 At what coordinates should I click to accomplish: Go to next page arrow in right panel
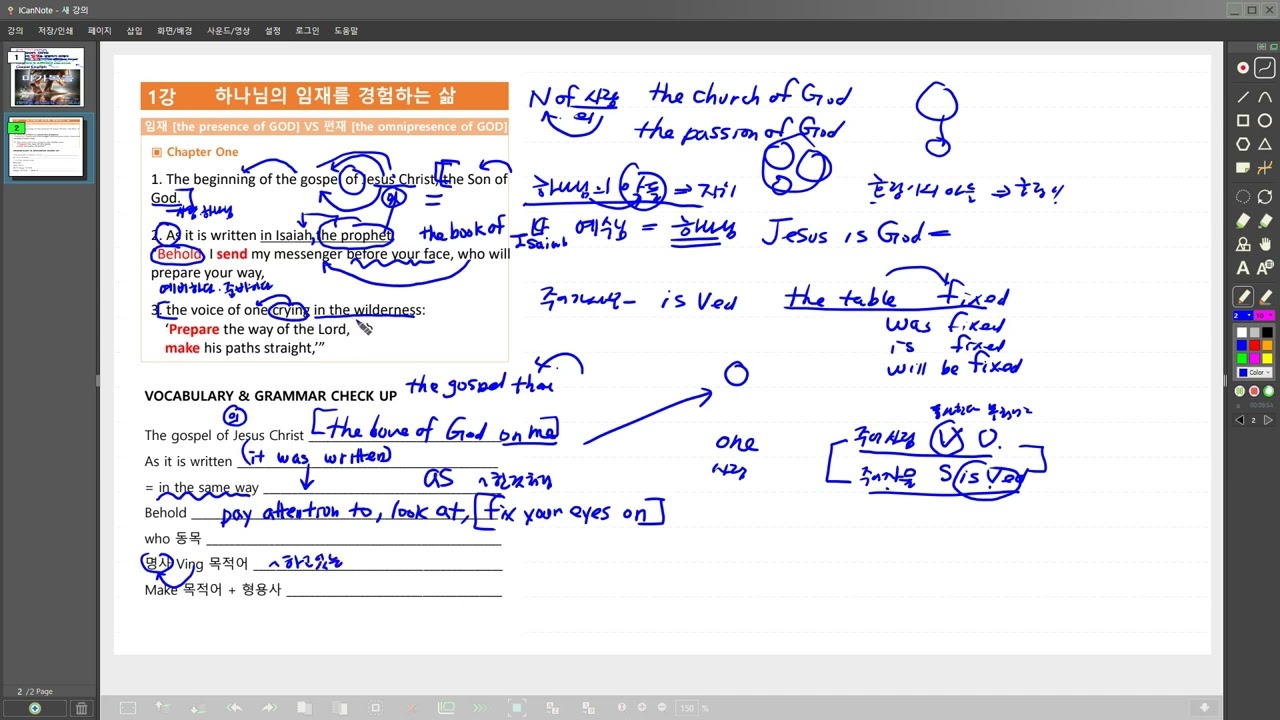coord(1268,420)
